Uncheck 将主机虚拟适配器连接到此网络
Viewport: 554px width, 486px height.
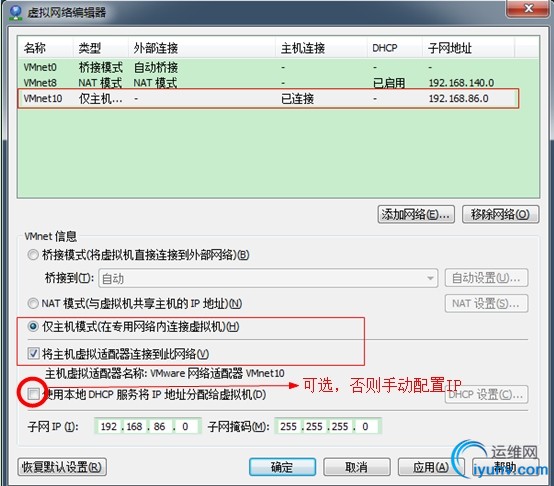[33, 353]
